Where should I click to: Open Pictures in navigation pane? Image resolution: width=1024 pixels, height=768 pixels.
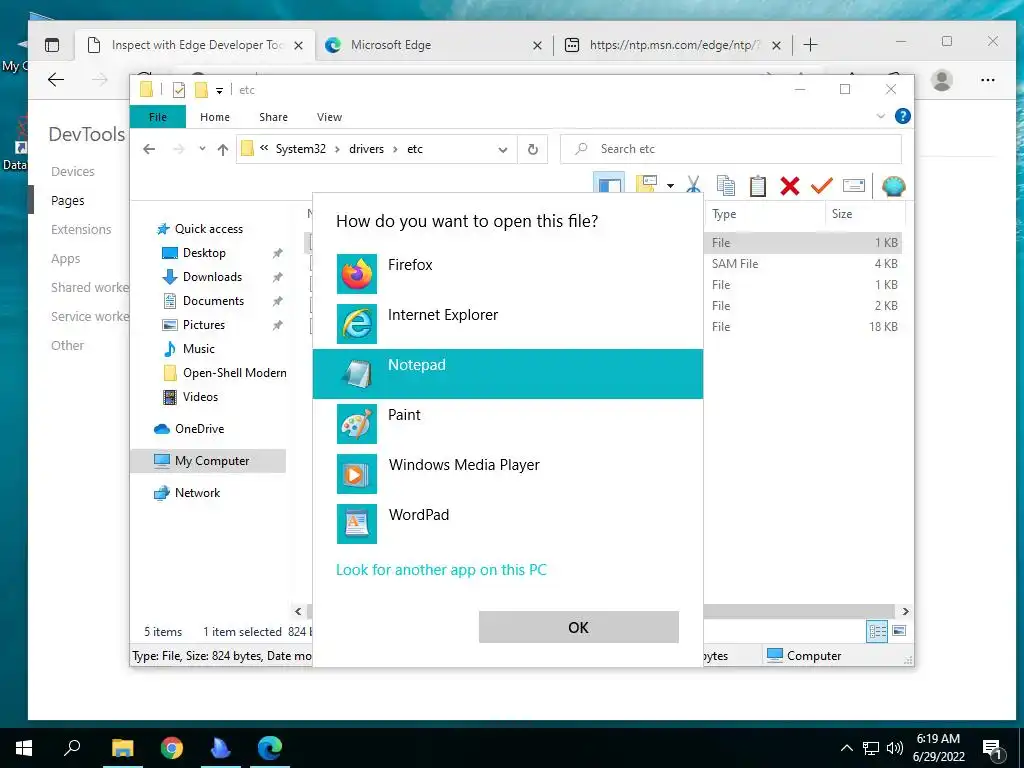pyautogui.click(x=204, y=325)
